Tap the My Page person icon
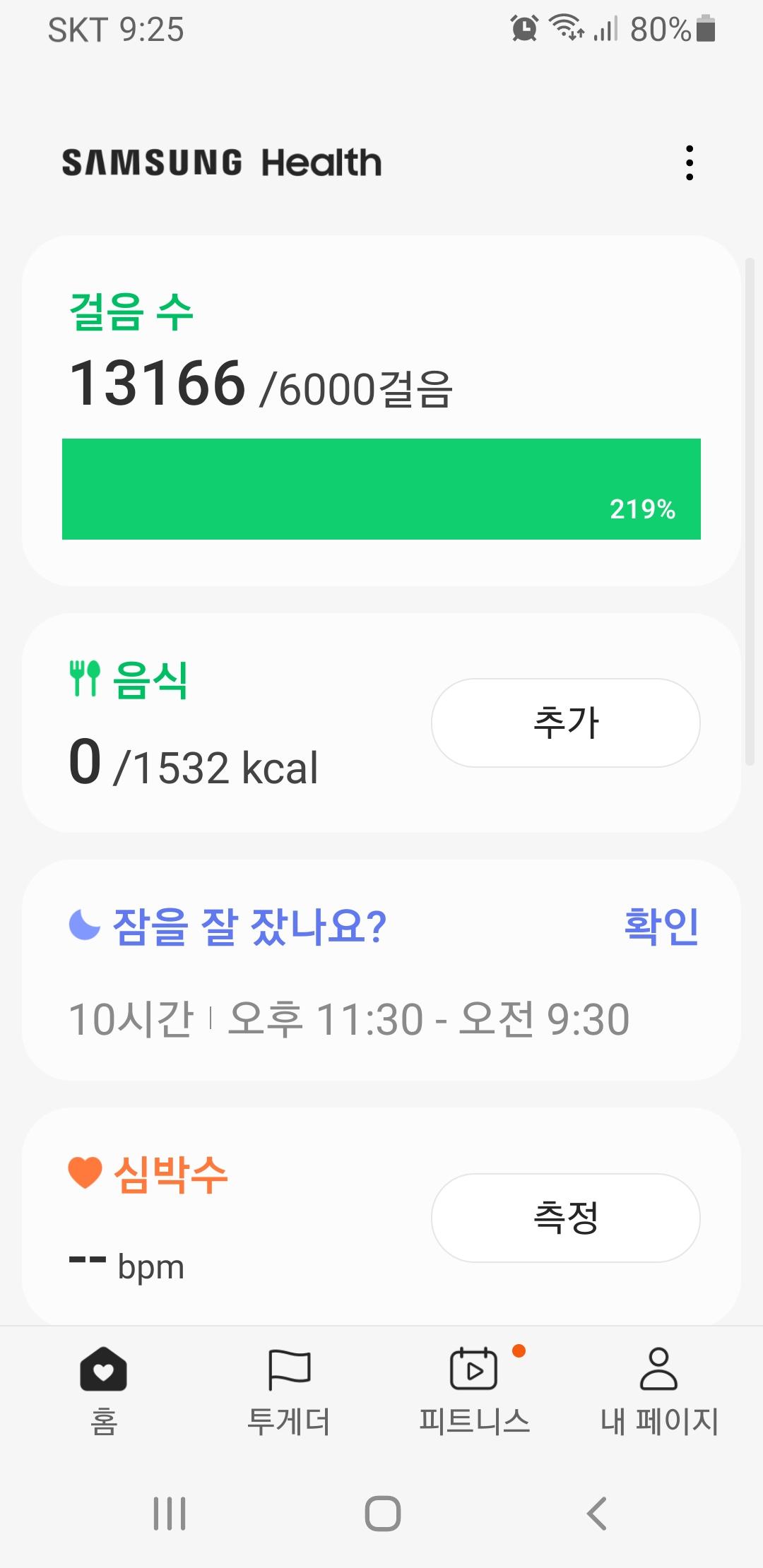The image size is (763, 1568). (x=658, y=1369)
